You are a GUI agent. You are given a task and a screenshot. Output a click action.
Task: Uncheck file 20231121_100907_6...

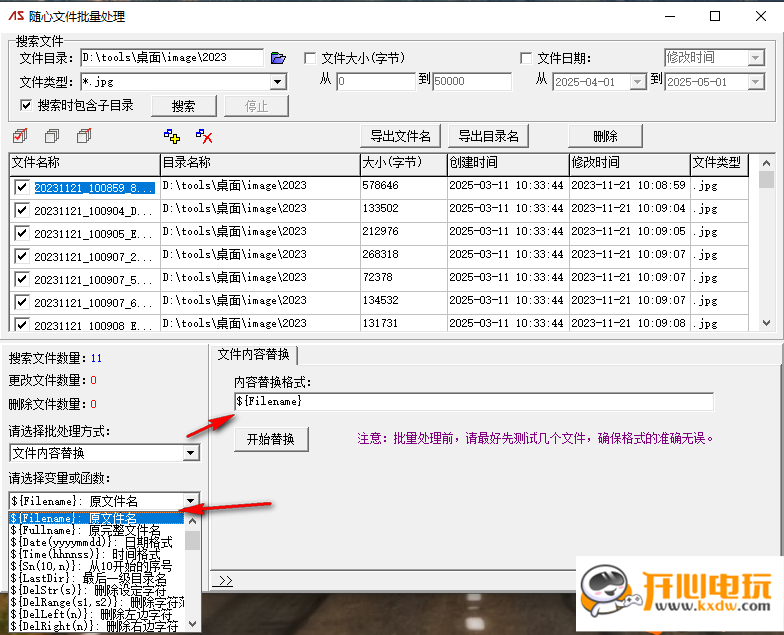point(22,302)
